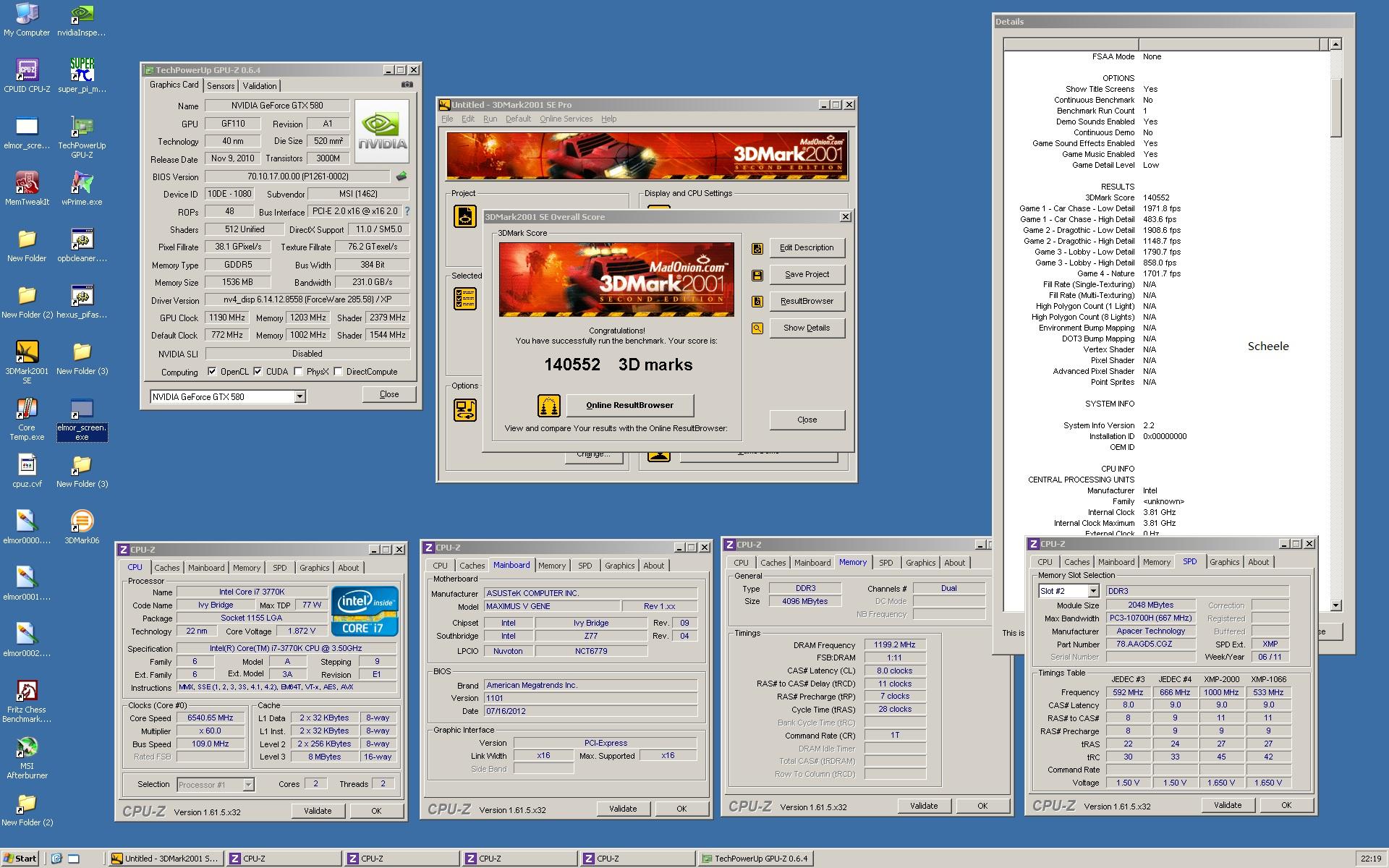Open Help menu in 3DMark2001

tap(608, 119)
